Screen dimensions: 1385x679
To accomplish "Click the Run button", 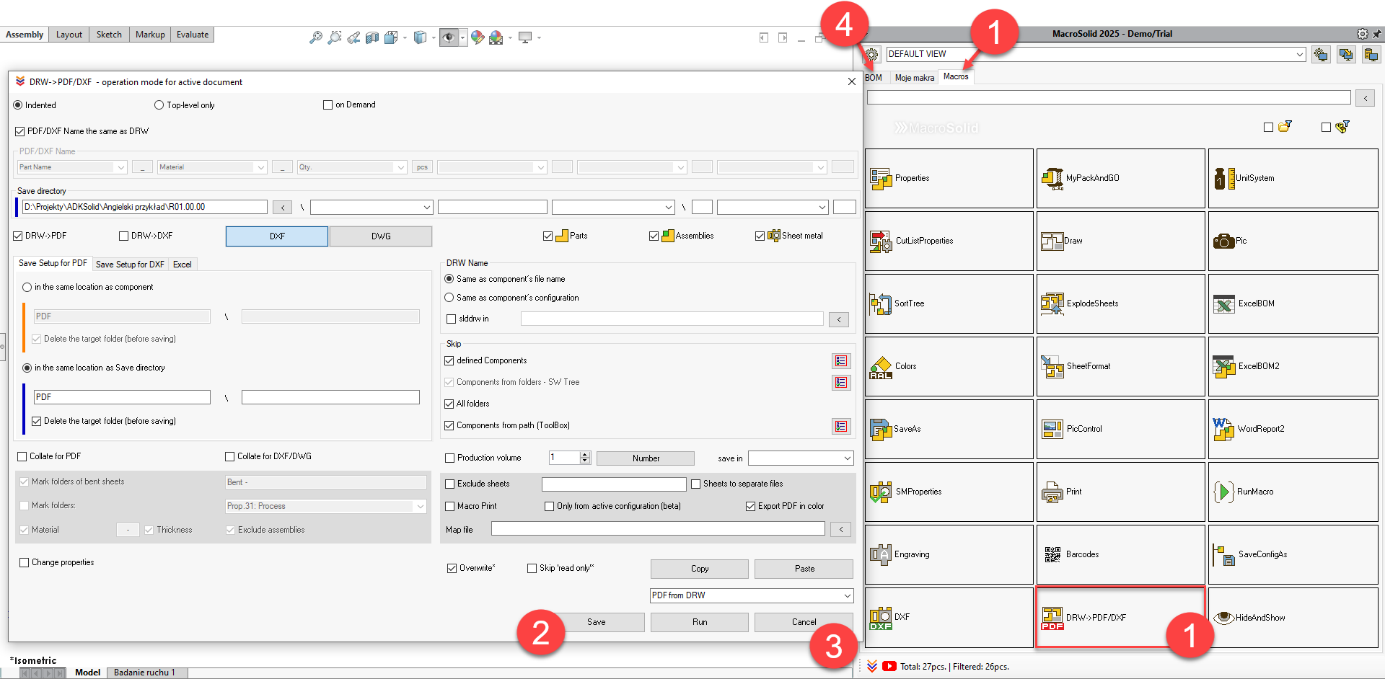I will pyautogui.click(x=700, y=622).
